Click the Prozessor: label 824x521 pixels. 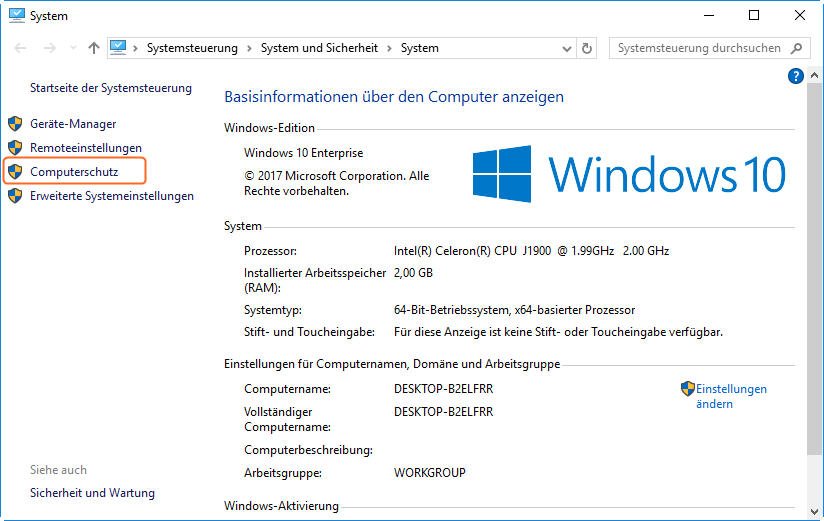pos(270,251)
